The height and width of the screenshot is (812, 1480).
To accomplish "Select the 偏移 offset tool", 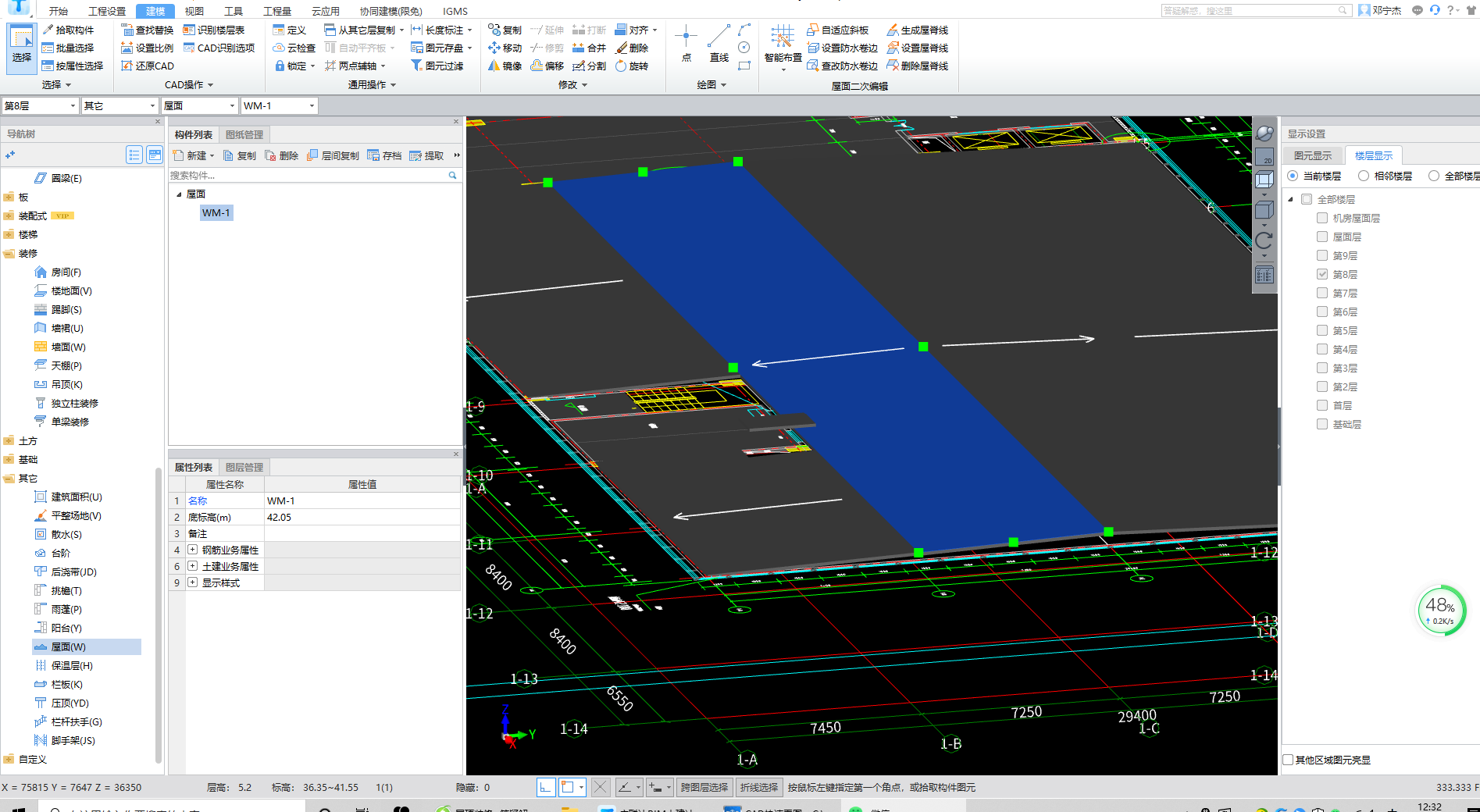I will 547,66.
